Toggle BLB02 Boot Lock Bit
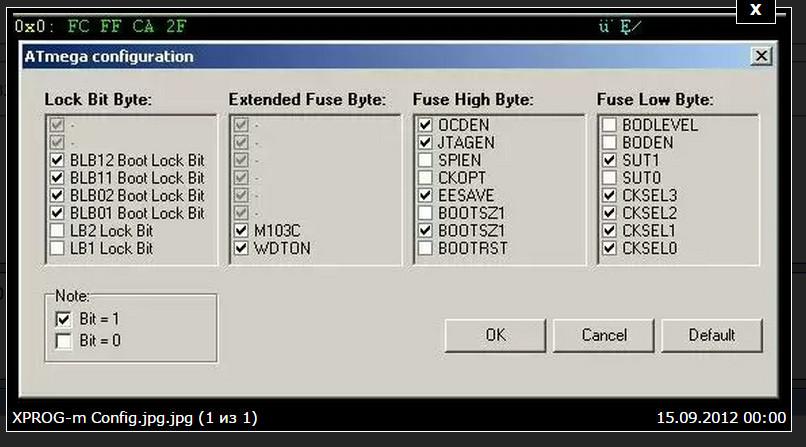The width and height of the screenshot is (806, 447). click(57, 195)
